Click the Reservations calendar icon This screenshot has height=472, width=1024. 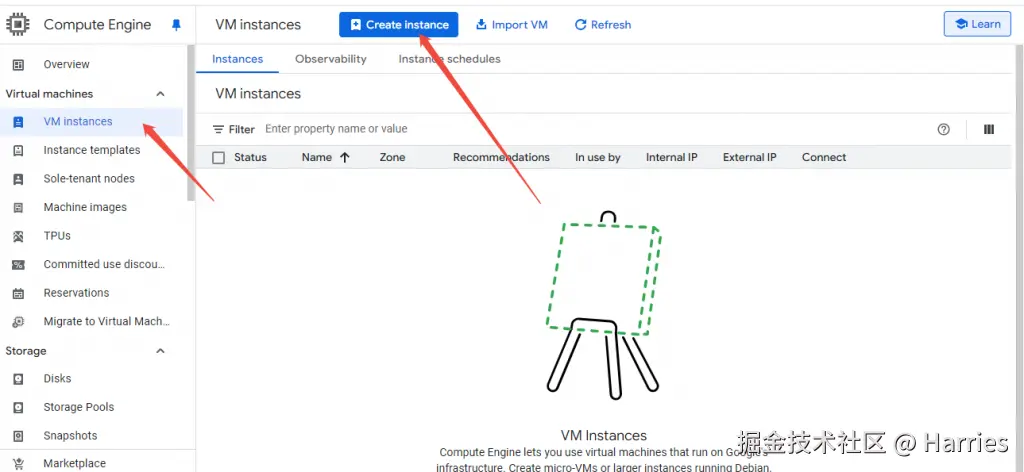click(18, 293)
